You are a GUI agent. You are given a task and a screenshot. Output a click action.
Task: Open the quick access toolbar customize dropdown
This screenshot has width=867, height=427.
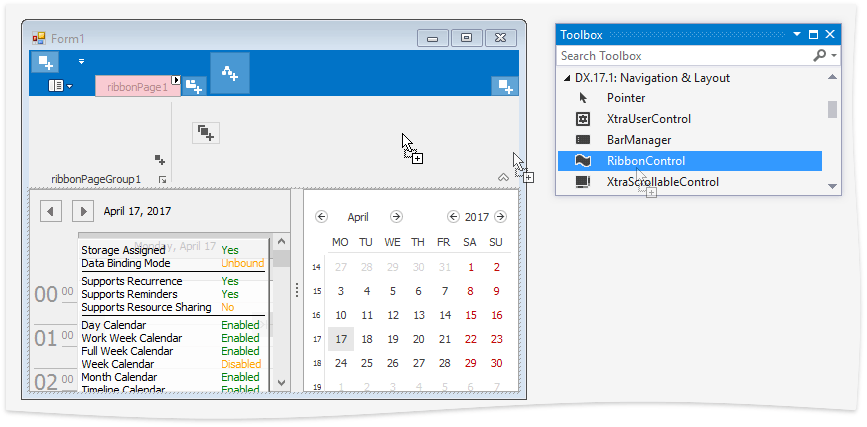point(82,62)
